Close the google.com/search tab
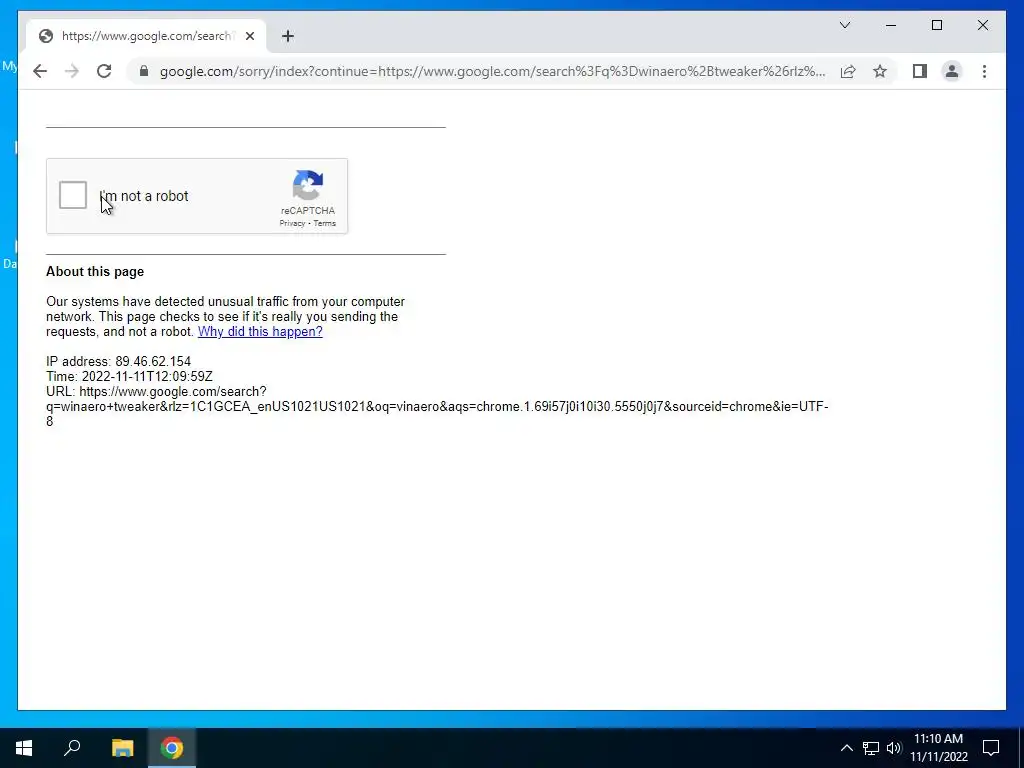1024x768 pixels. [249, 36]
